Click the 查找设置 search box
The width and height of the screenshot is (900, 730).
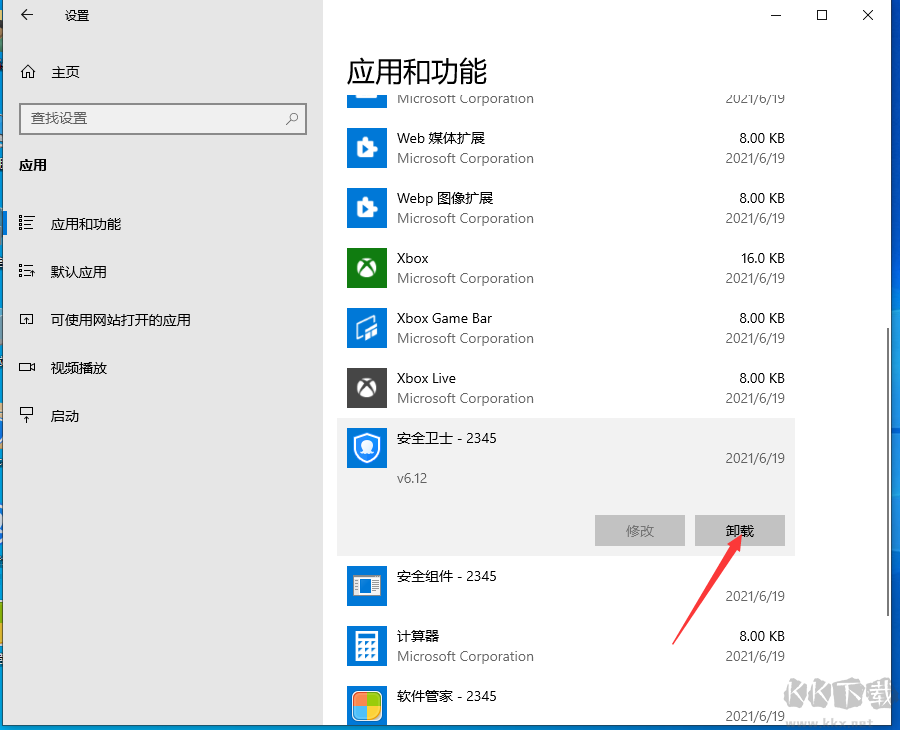163,119
